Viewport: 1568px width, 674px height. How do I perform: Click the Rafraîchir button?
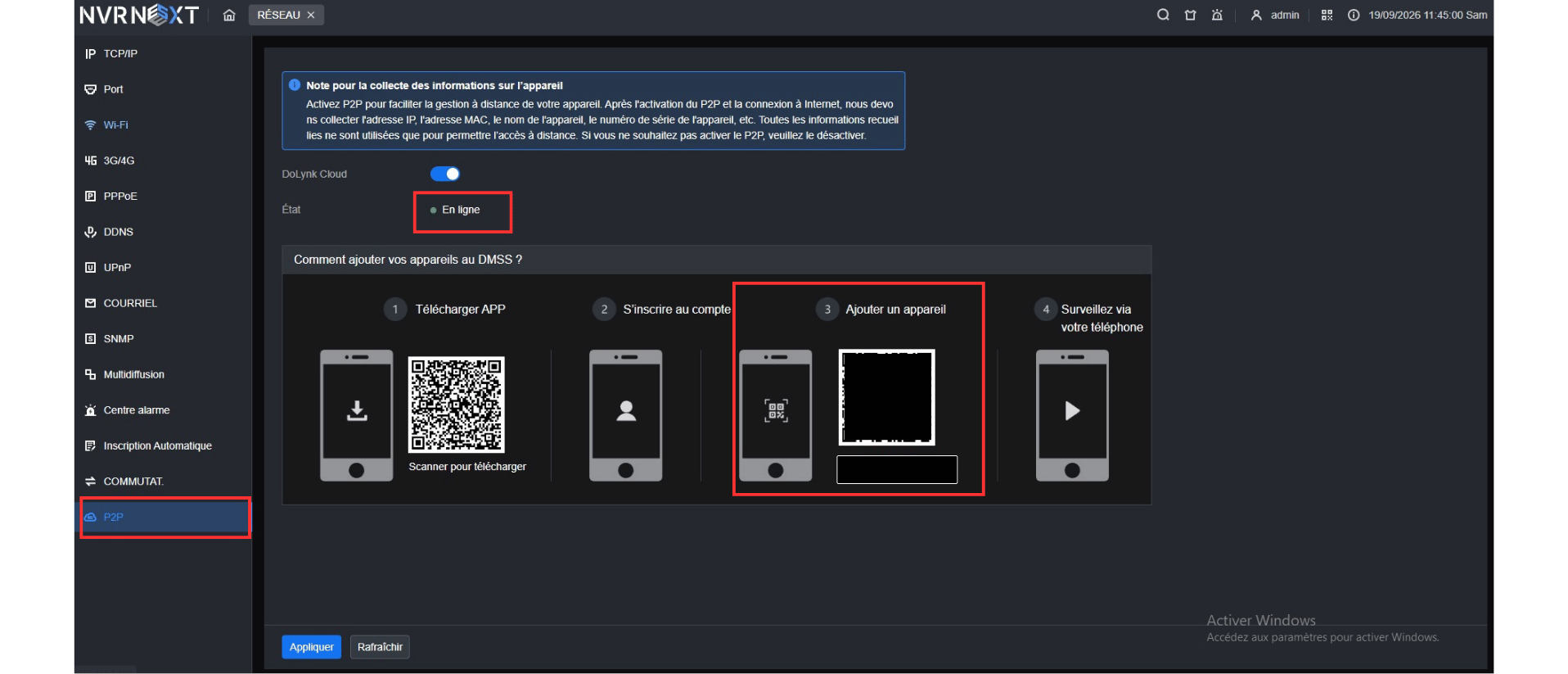(x=380, y=647)
